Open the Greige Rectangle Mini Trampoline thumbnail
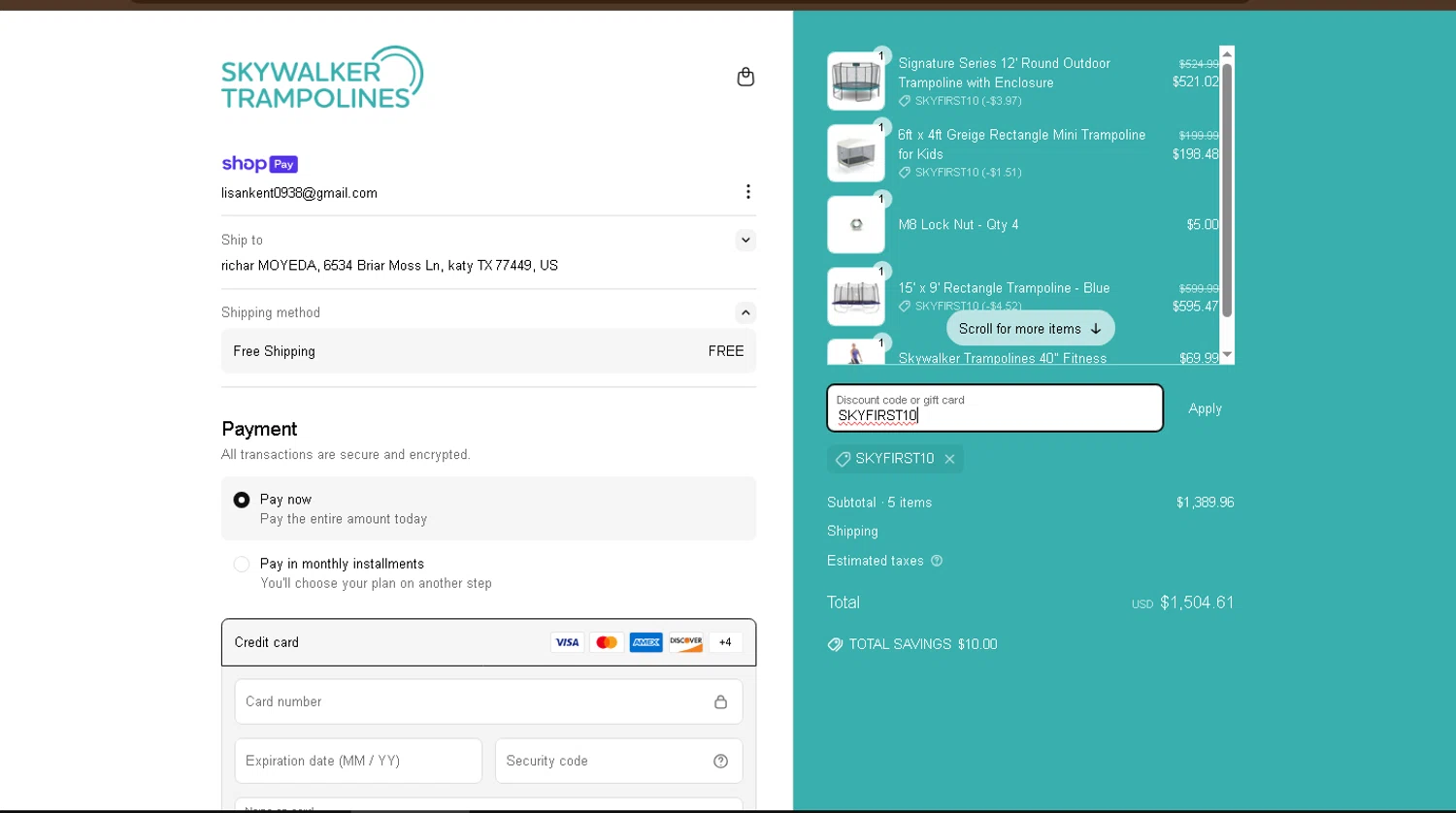This screenshot has width=1456, height=813. click(x=856, y=153)
